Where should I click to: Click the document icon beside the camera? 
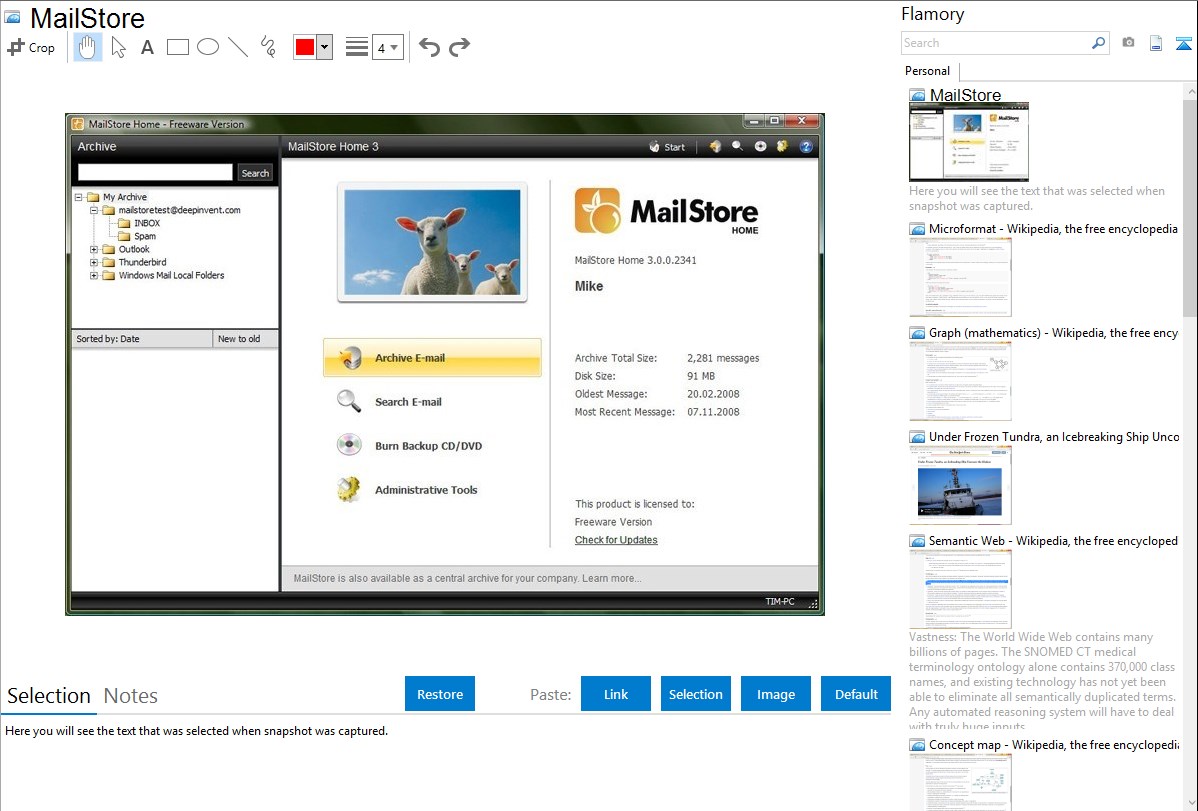[x=1156, y=43]
